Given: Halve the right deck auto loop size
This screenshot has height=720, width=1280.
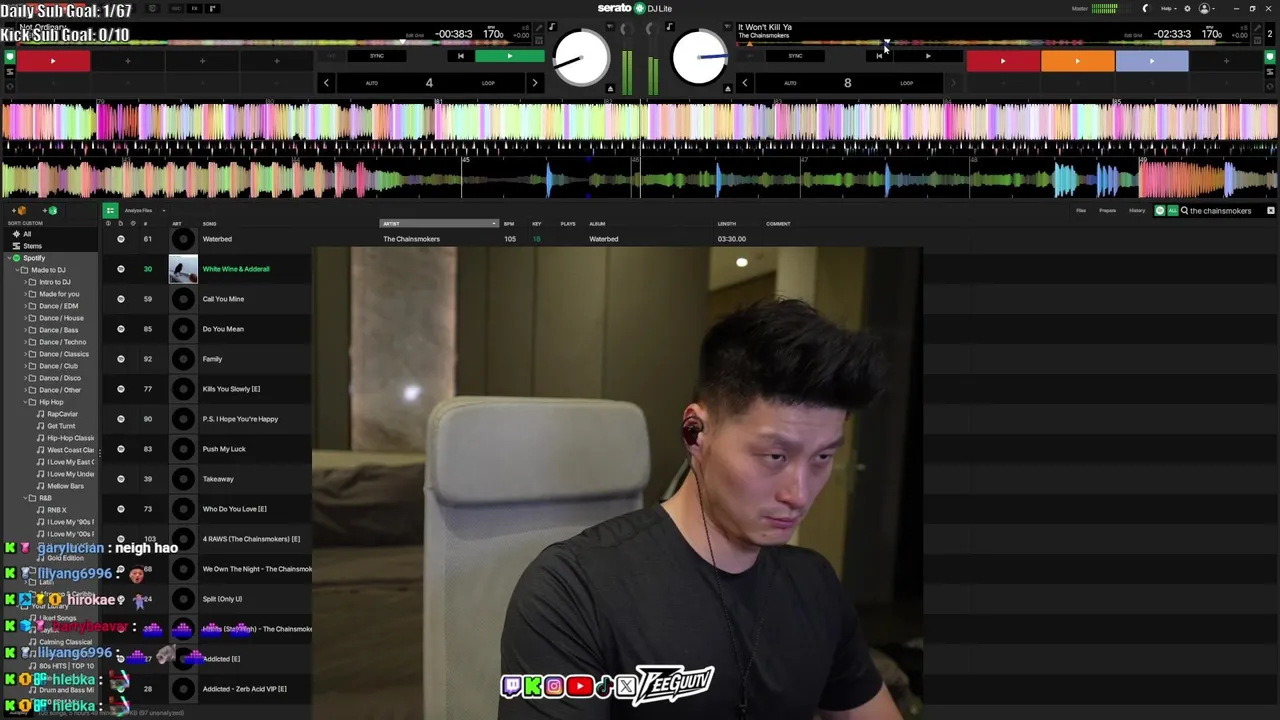Looking at the screenshot, I should (745, 83).
